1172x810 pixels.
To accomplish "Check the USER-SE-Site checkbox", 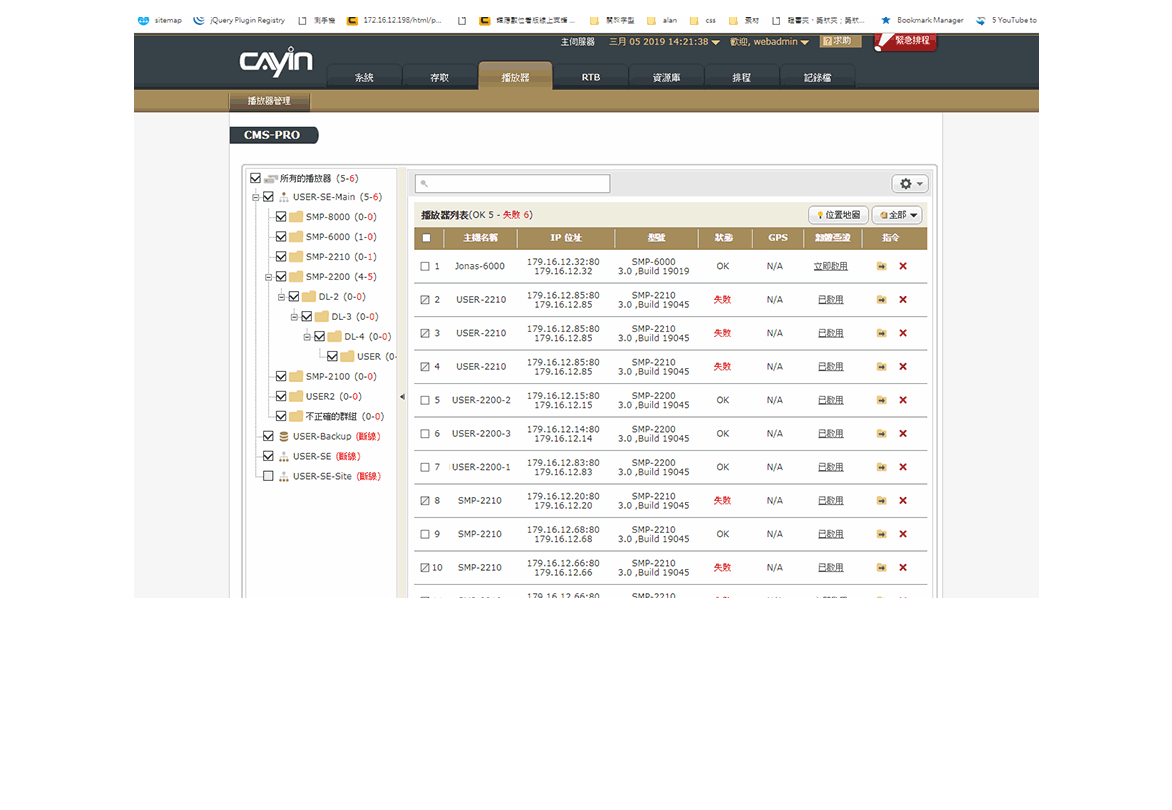I will coord(268,476).
